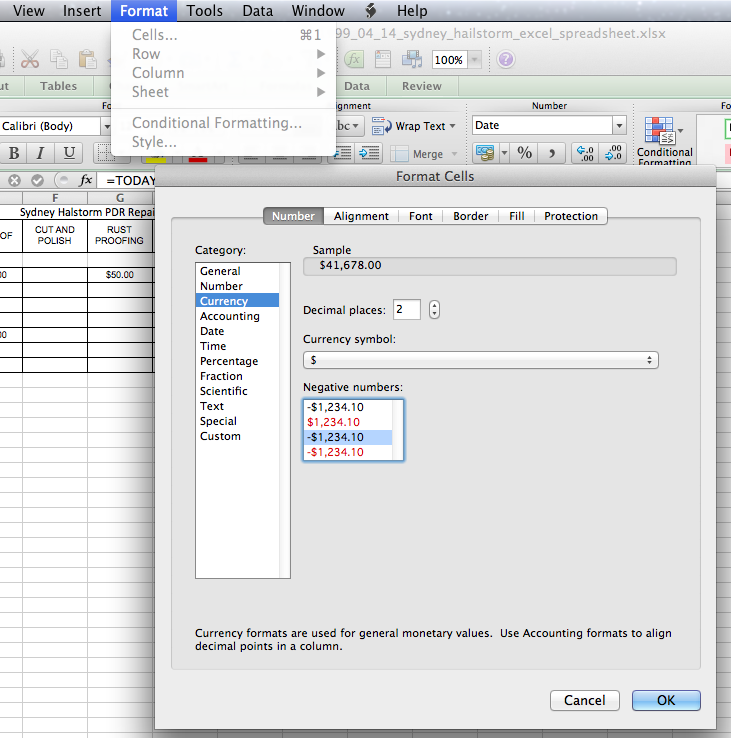
Task: Open the Currency symbol dropdown
Action: [x=480, y=360]
